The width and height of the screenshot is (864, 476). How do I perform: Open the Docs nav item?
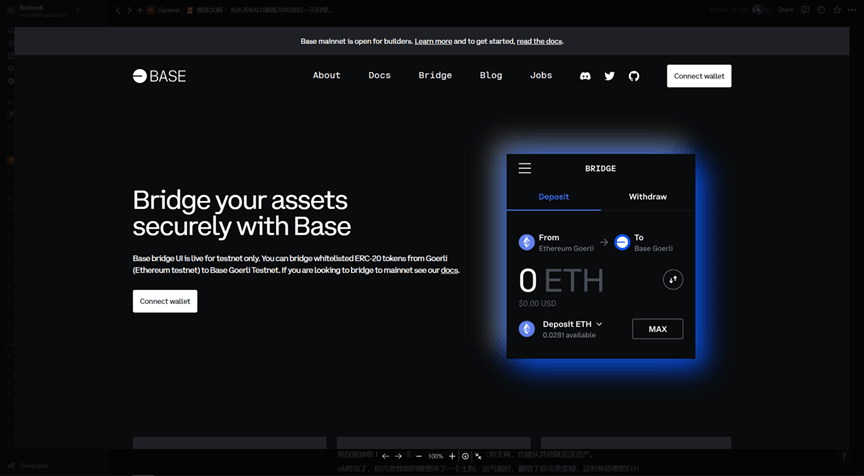[380, 75]
